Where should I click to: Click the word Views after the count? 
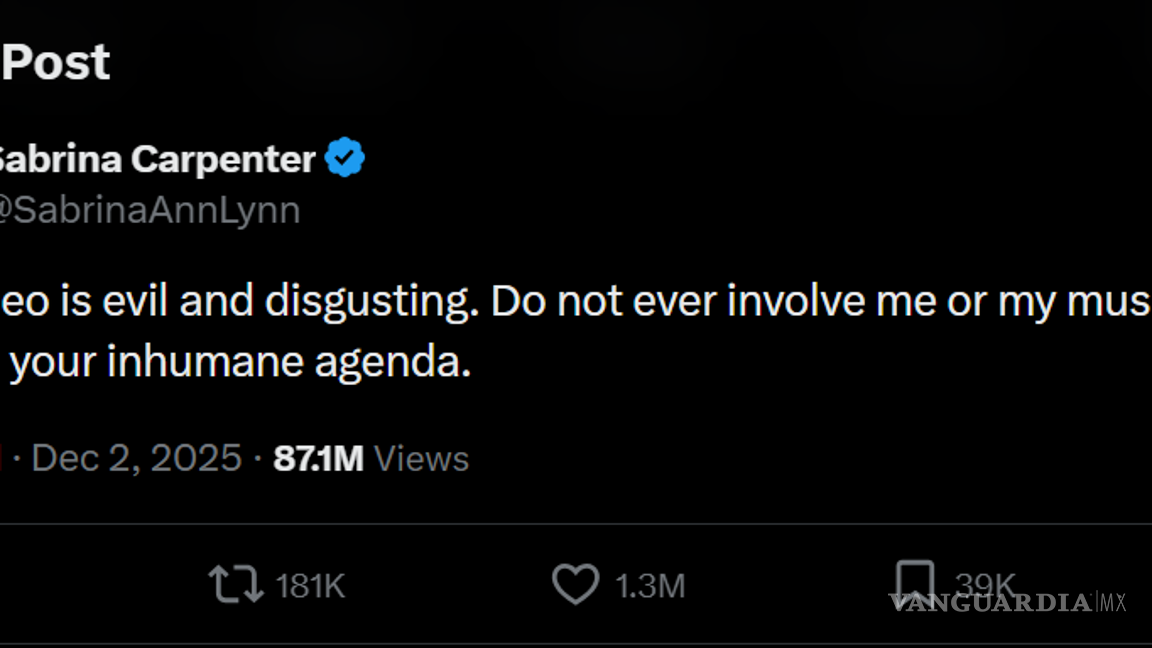[x=420, y=457]
